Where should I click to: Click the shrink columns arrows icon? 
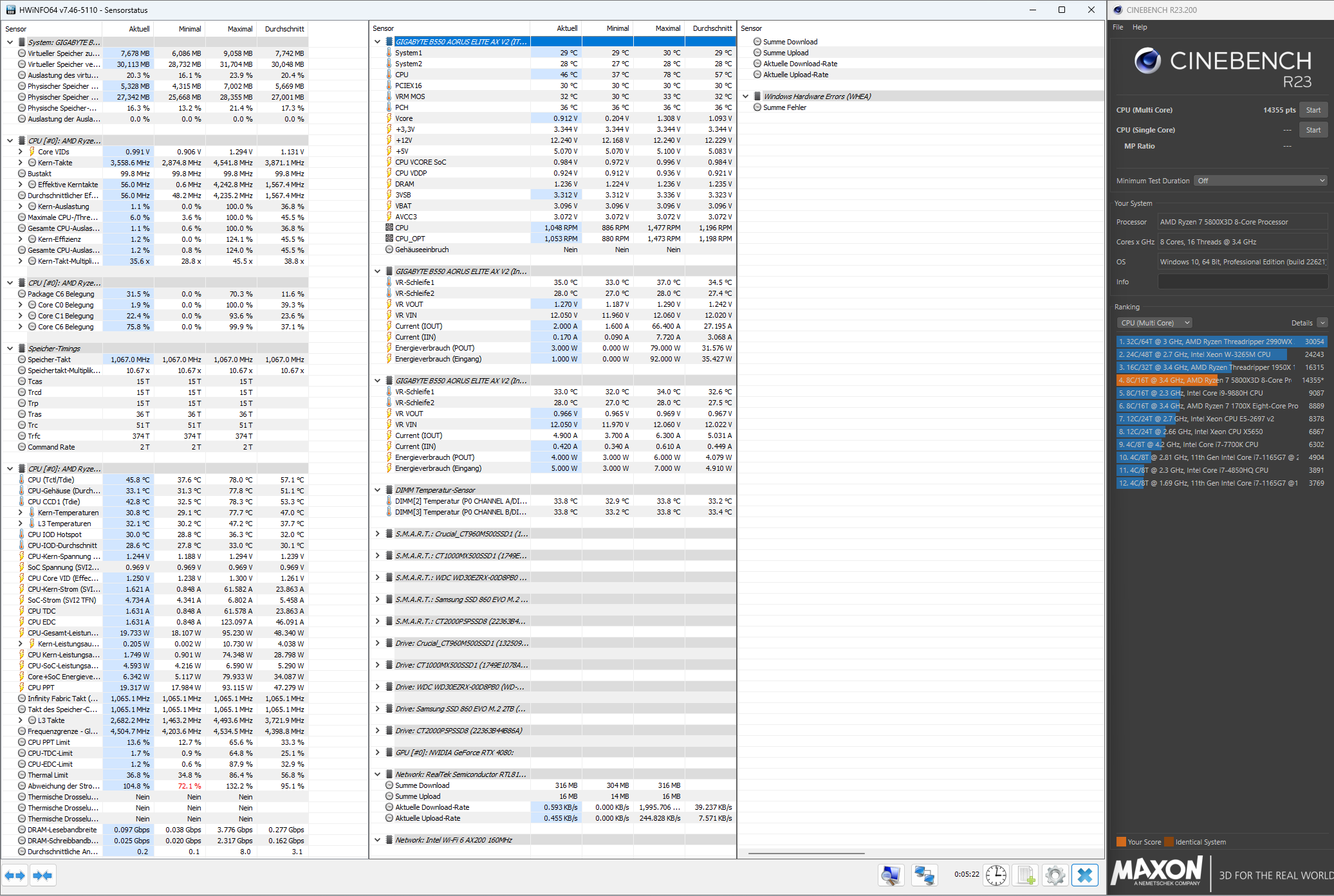tap(43, 875)
